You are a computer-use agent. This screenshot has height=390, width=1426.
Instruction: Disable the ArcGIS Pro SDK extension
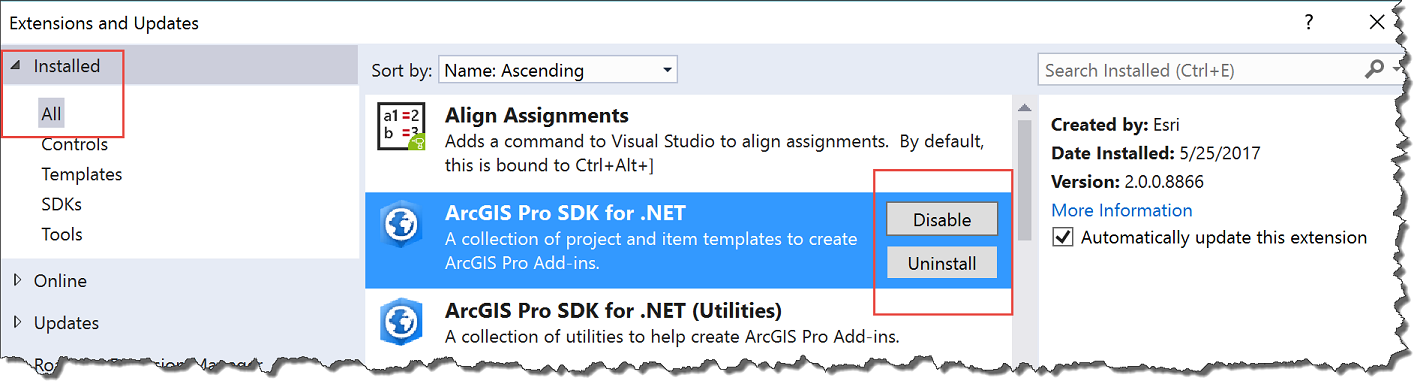(942, 220)
